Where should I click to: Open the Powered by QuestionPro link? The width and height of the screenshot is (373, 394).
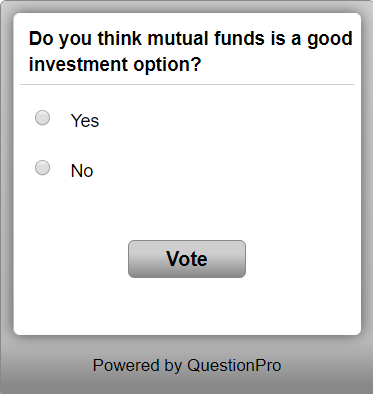[x=187, y=365]
